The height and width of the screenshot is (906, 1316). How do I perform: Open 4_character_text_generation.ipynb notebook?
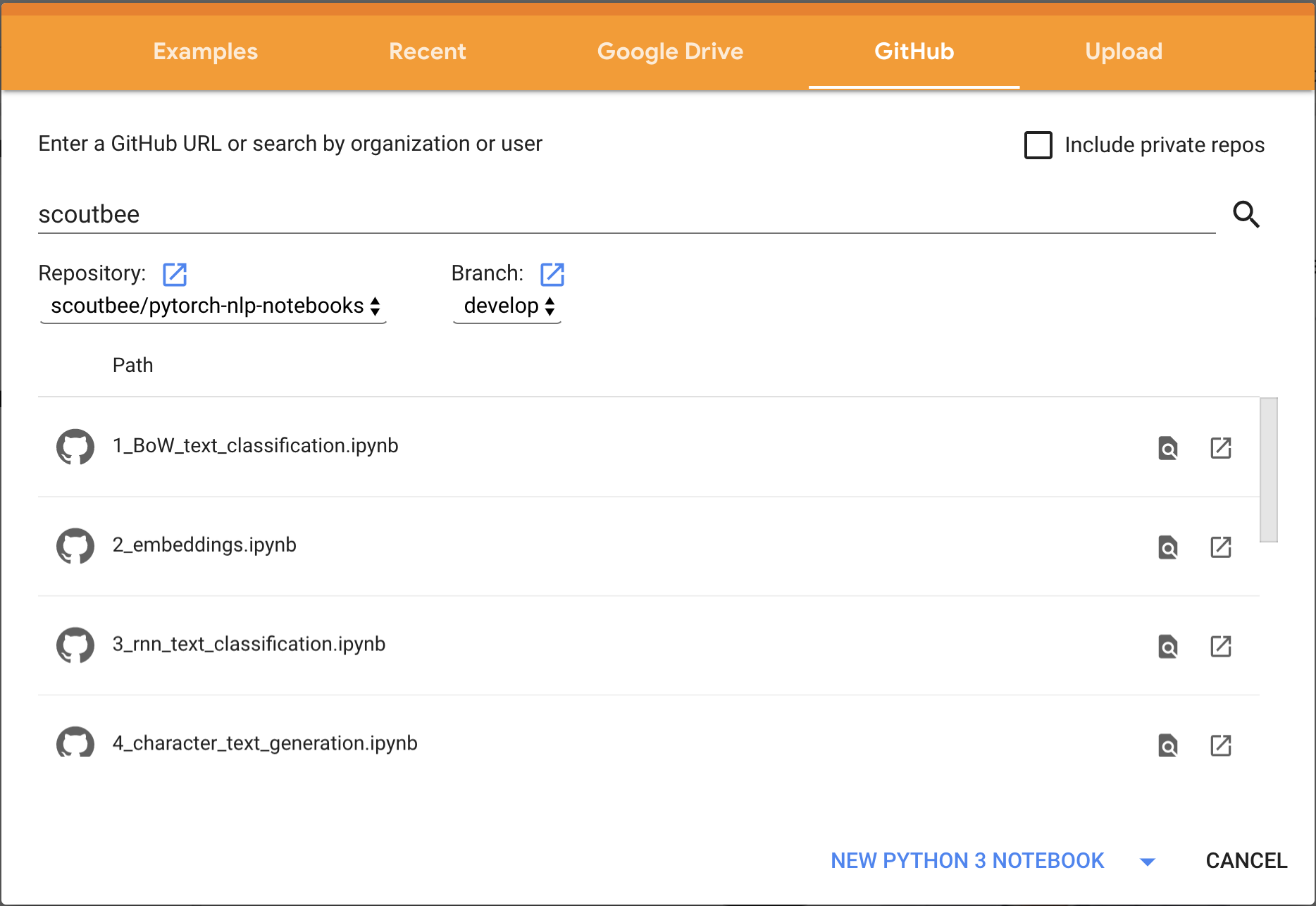point(265,744)
